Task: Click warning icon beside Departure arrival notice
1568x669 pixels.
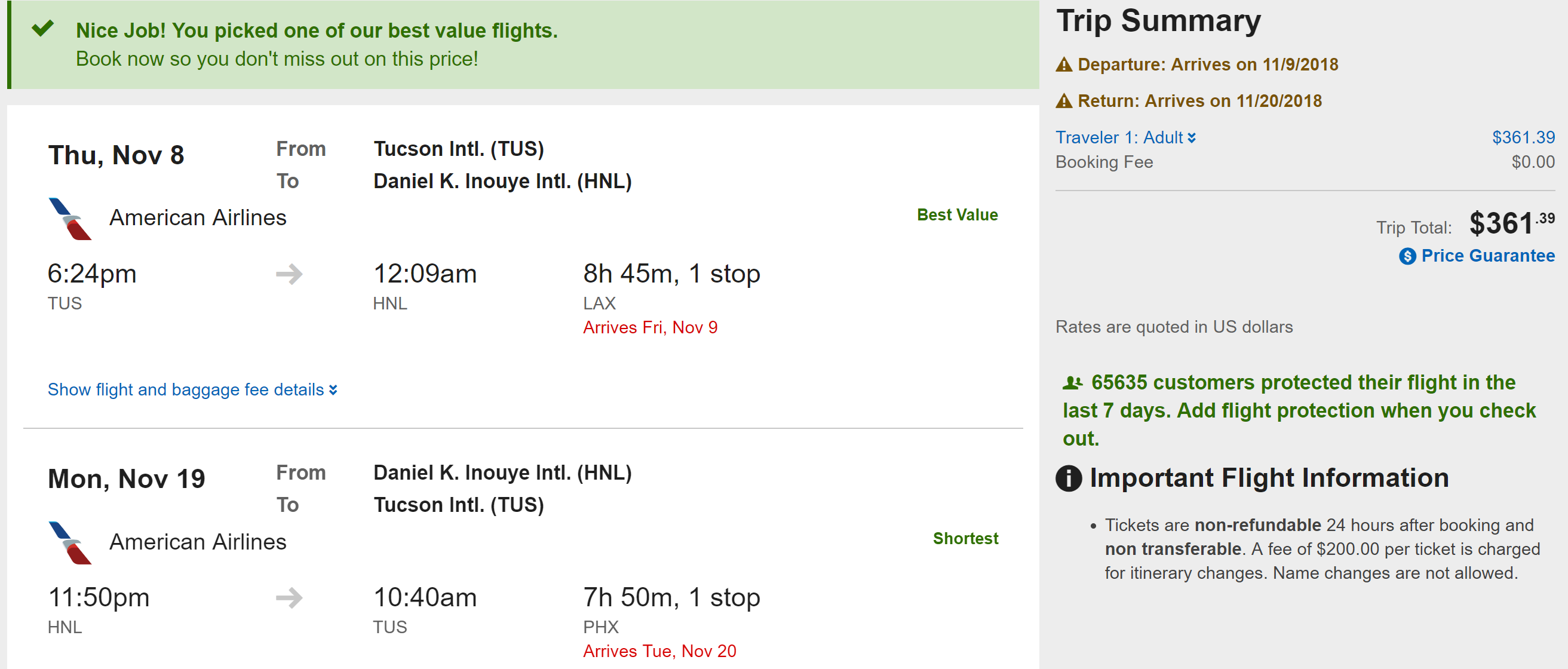Action: (x=1063, y=65)
